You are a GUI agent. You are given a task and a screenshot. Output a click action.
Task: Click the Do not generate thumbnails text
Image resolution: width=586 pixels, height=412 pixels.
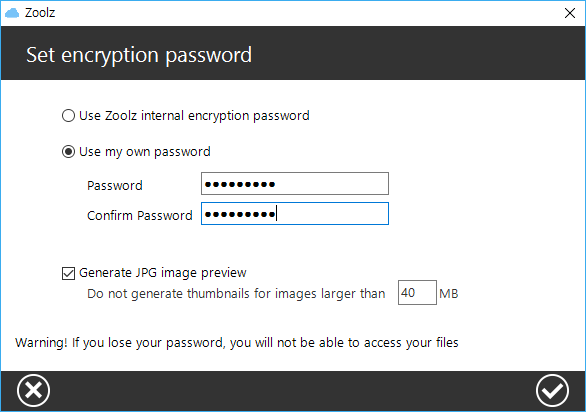[x=236, y=294]
